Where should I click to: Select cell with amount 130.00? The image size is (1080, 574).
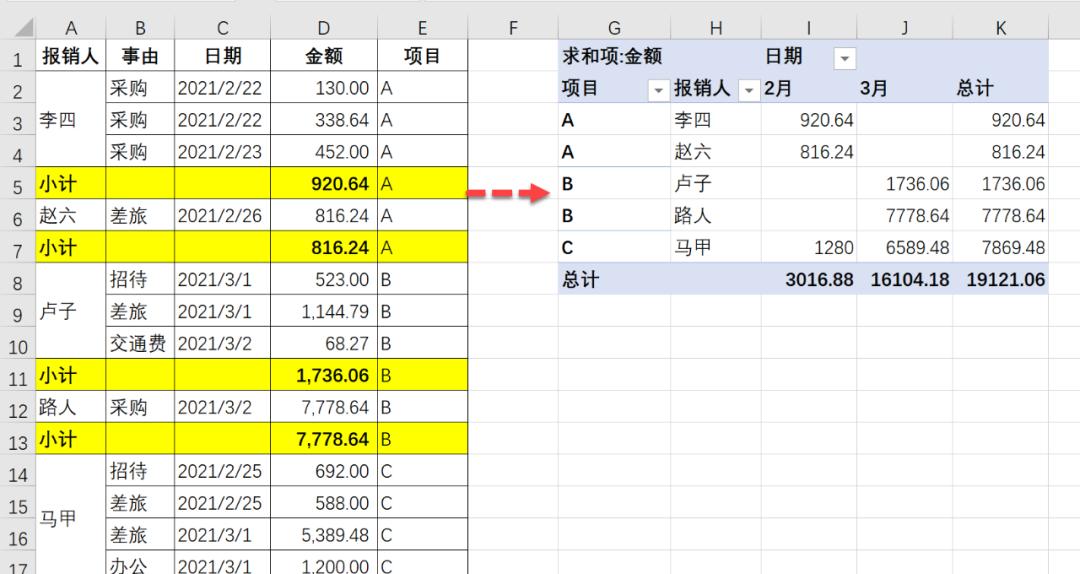pyautogui.click(x=324, y=88)
